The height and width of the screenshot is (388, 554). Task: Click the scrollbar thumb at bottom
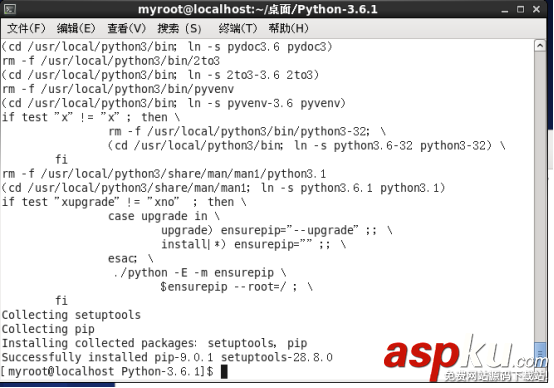pos(540,353)
